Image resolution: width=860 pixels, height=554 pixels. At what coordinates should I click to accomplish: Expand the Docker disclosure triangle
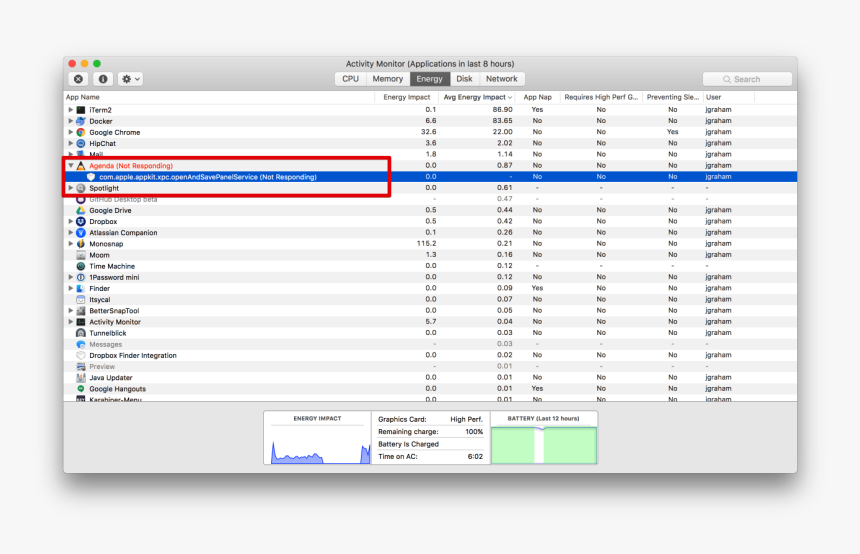coord(71,121)
